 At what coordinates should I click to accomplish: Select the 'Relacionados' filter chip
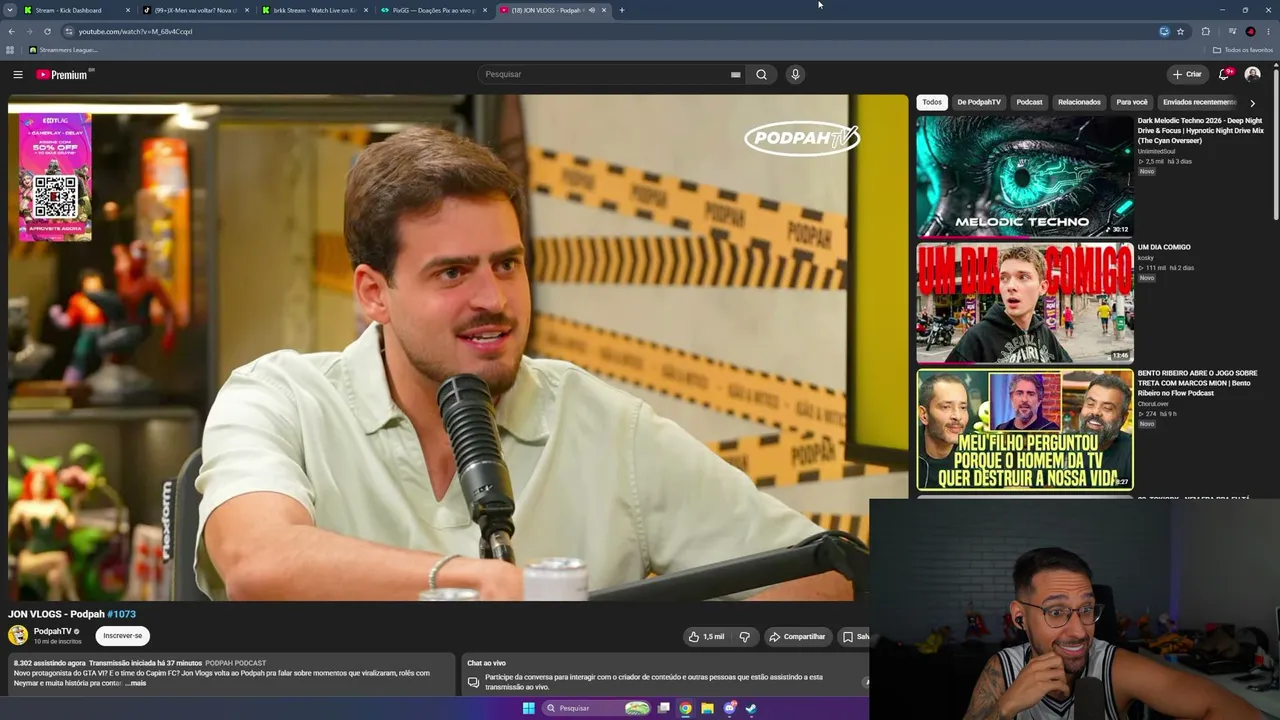tap(1079, 102)
